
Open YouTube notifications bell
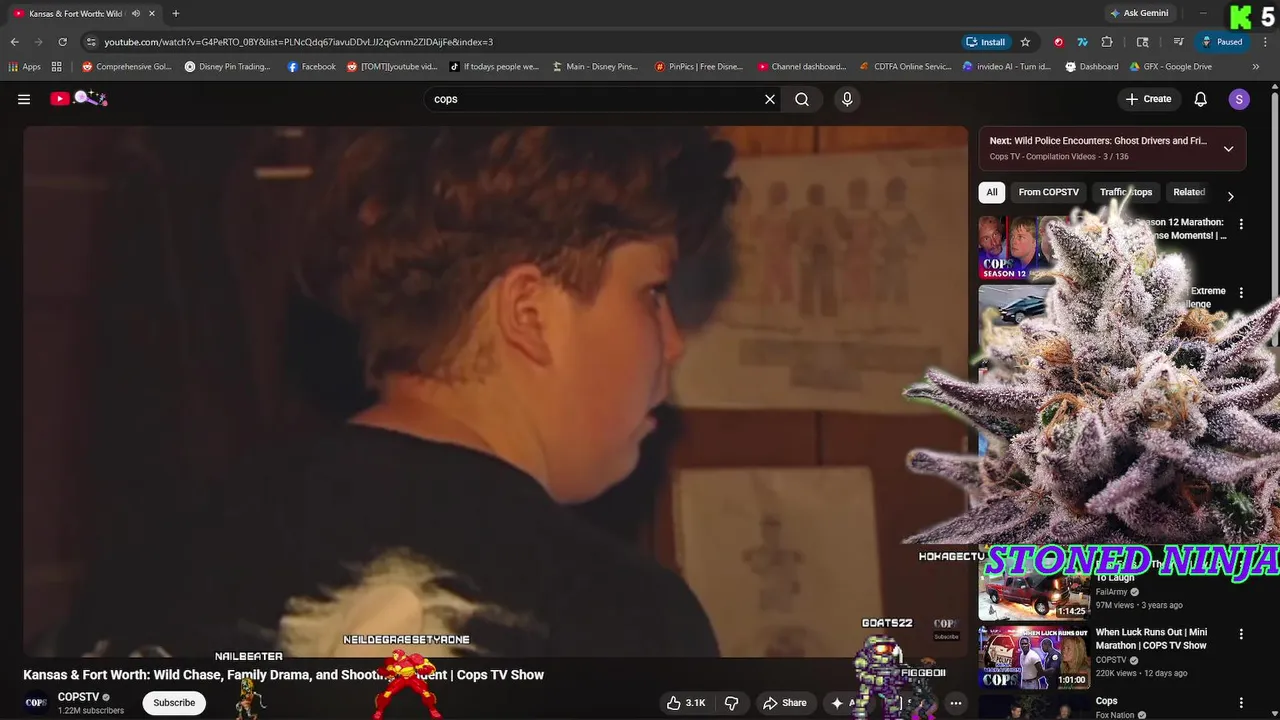(1201, 99)
